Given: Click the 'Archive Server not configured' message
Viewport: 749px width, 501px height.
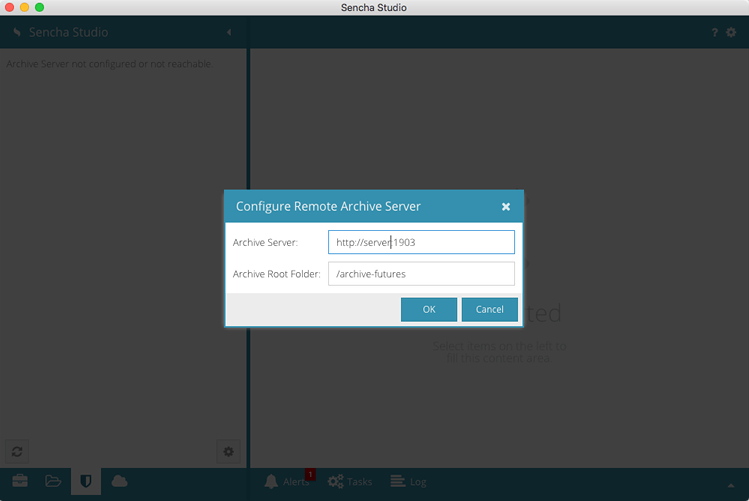Looking at the screenshot, I should point(109,64).
